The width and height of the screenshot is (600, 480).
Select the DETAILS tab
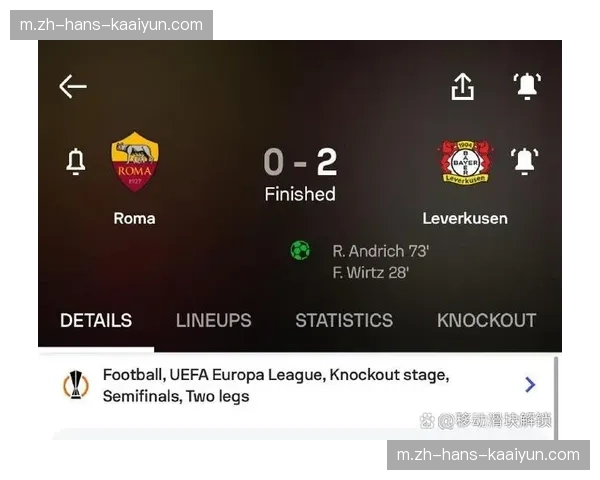click(96, 320)
